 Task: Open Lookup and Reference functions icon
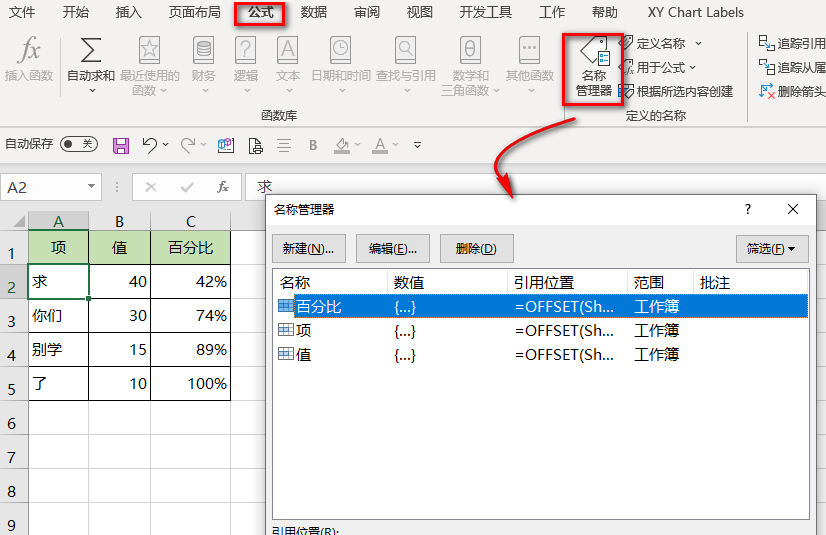[x=406, y=51]
